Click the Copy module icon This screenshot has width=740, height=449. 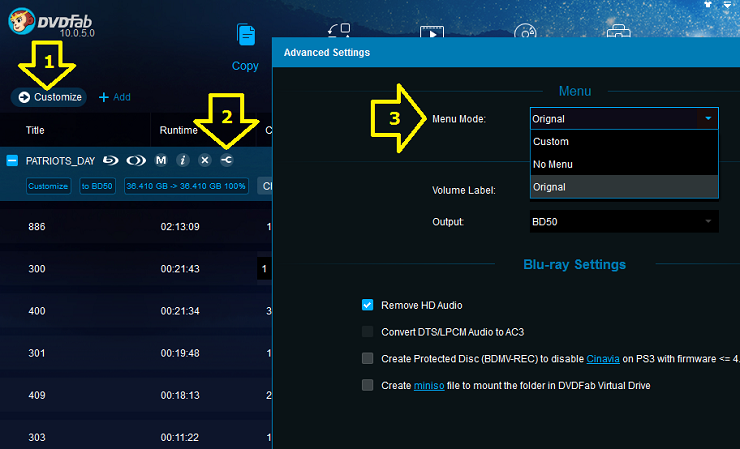point(245,38)
